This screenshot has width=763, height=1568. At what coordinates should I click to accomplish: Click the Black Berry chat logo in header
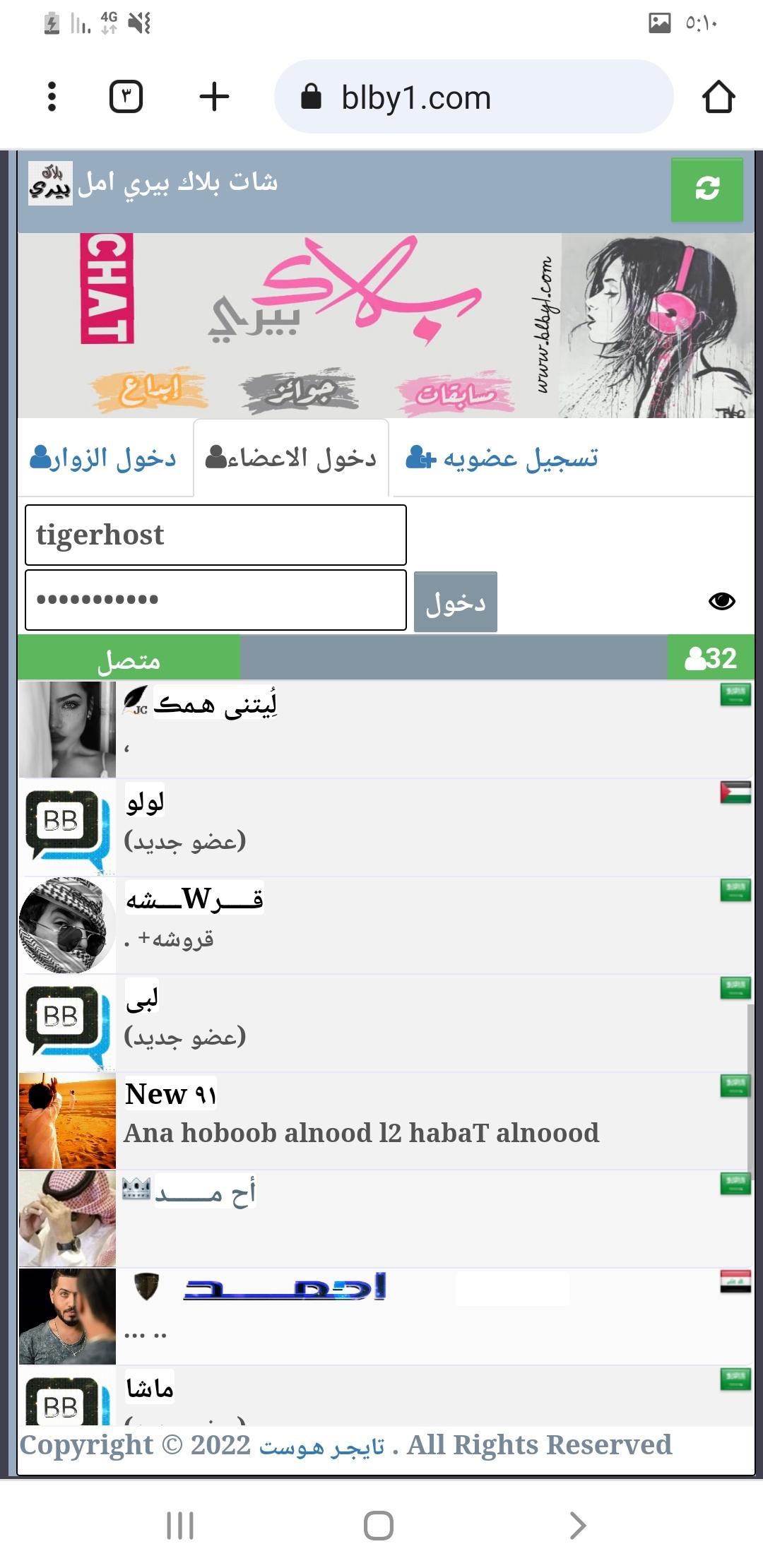click(x=50, y=183)
